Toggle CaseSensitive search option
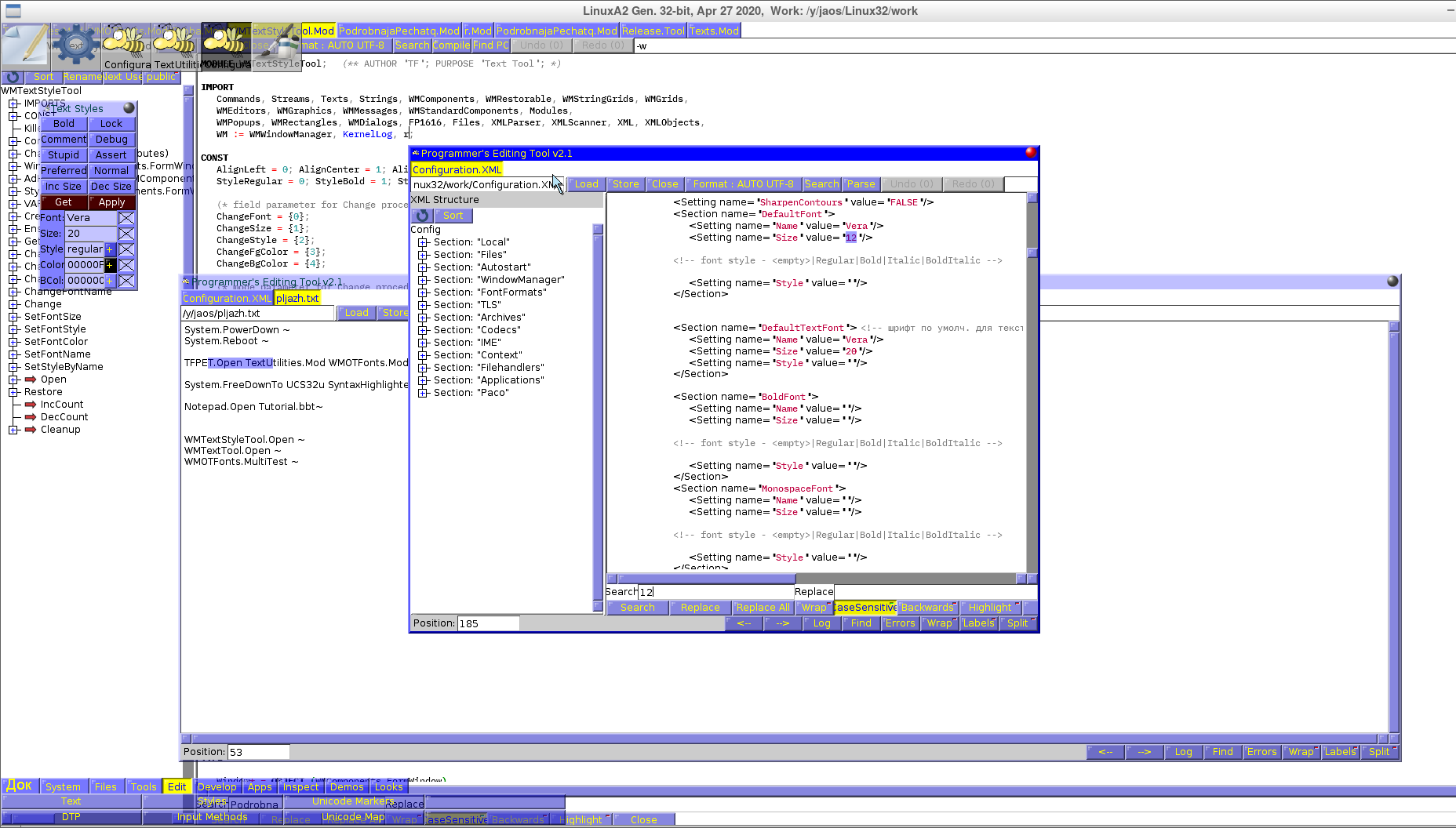1456x828 pixels. [x=865, y=608]
